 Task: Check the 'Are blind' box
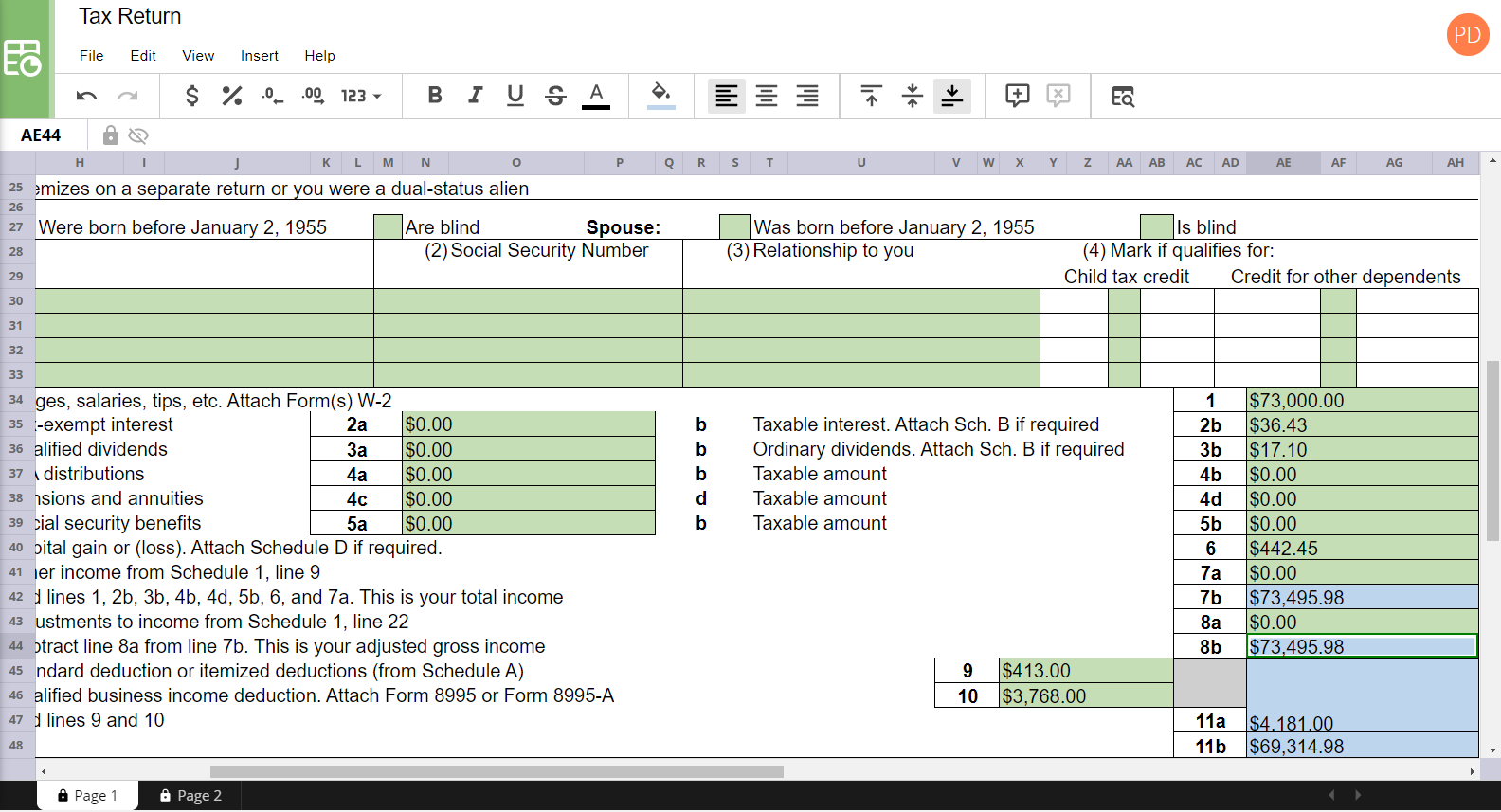tap(389, 226)
